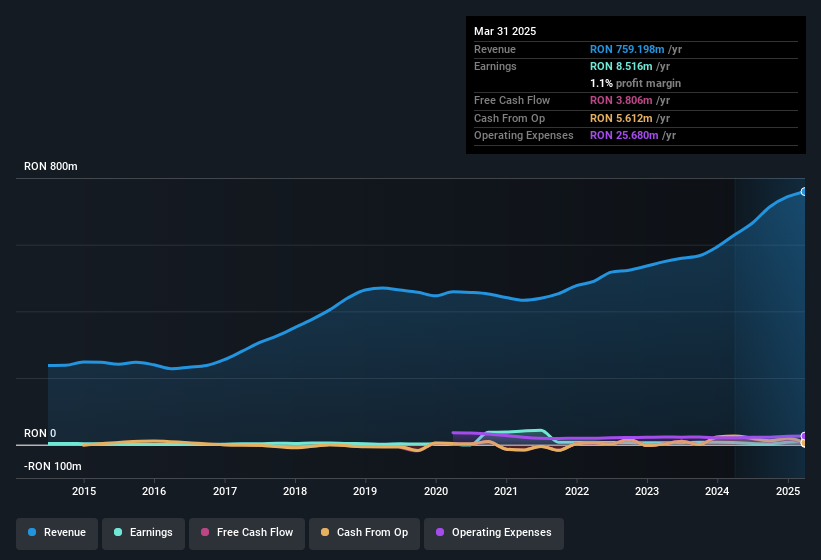
Task: Click the Mar 31 2025 tooltip date
Action: click(x=505, y=31)
